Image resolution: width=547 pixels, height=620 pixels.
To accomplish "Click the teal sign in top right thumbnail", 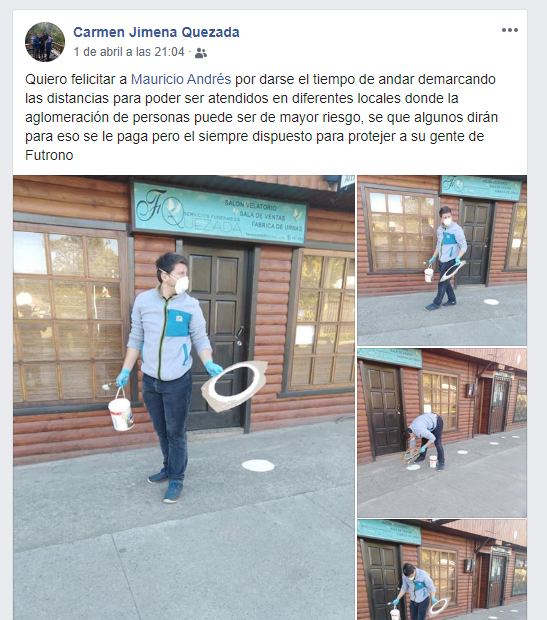I will coord(481,187).
